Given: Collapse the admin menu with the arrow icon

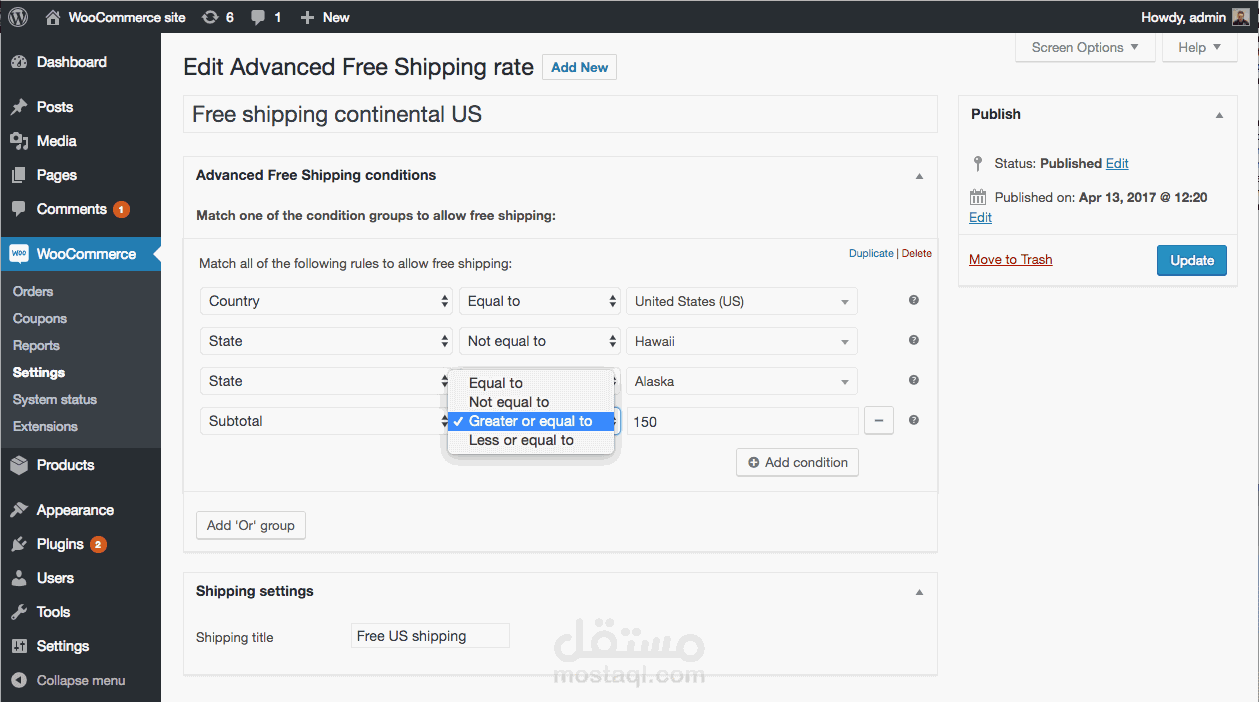Looking at the screenshot, I should pos(22,681).
